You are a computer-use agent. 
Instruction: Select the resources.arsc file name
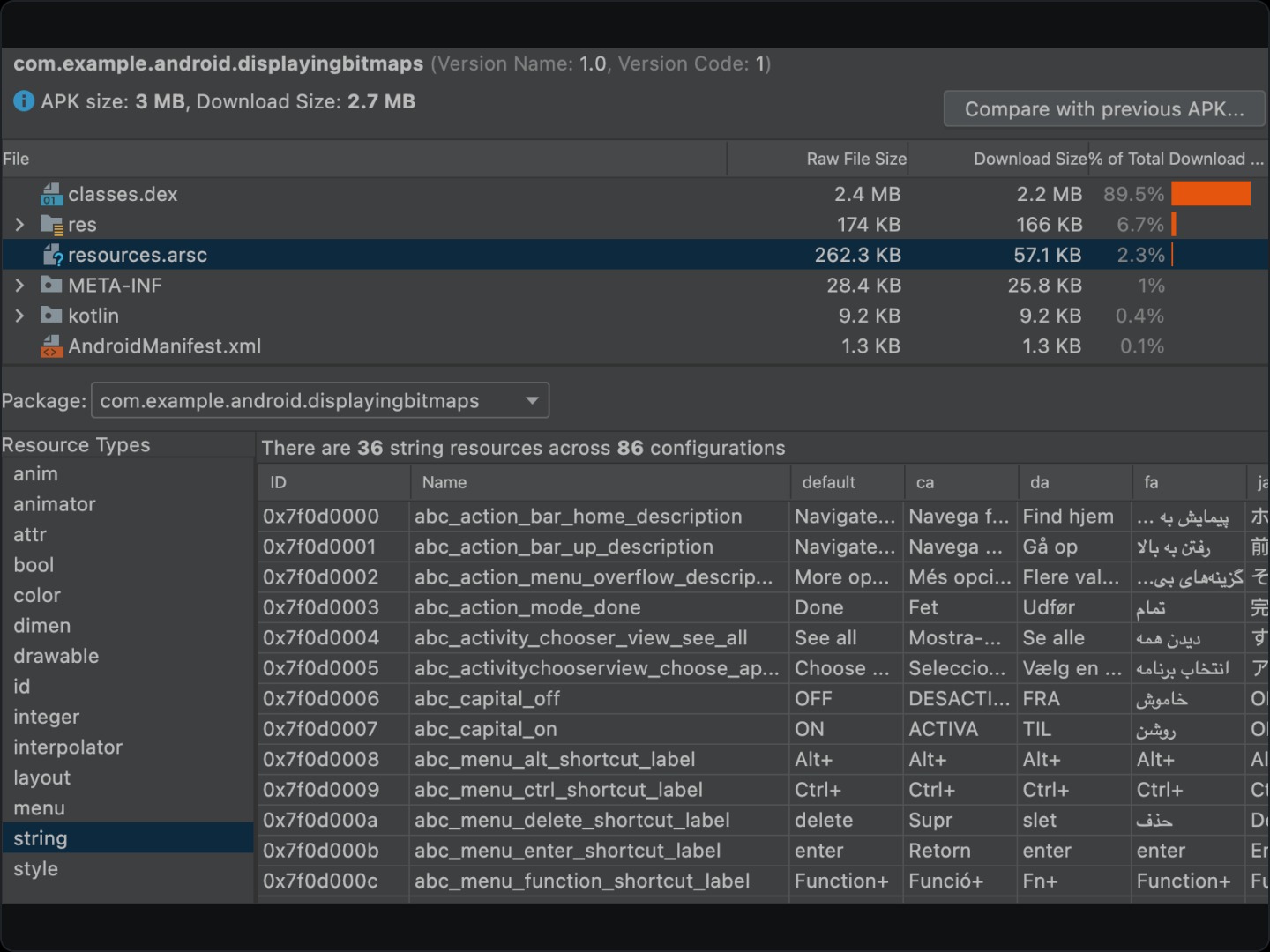[x=138, y=255]
